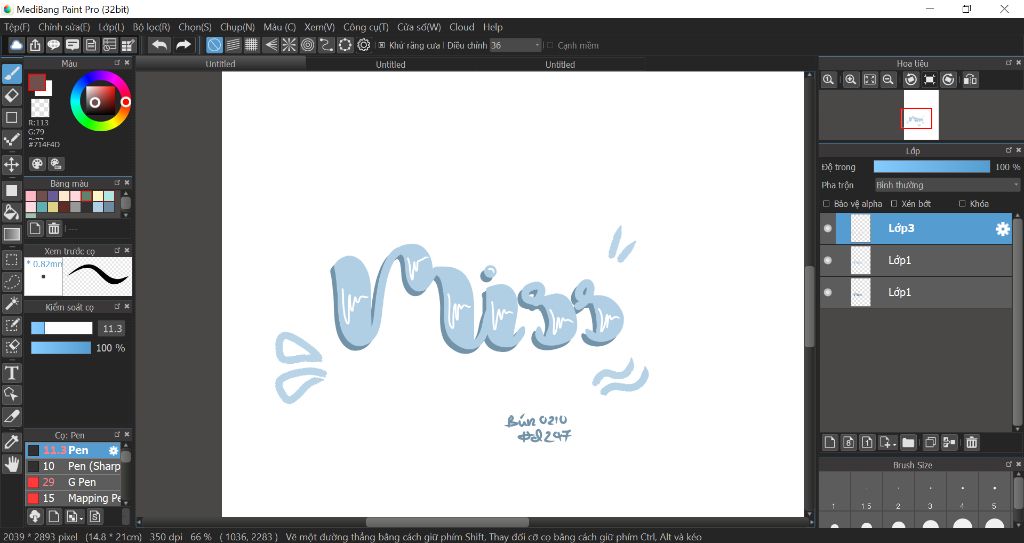Screen dimensions: 1024x543
Task: Select the Brush tool in left toolbar
Action: [12, 74]
